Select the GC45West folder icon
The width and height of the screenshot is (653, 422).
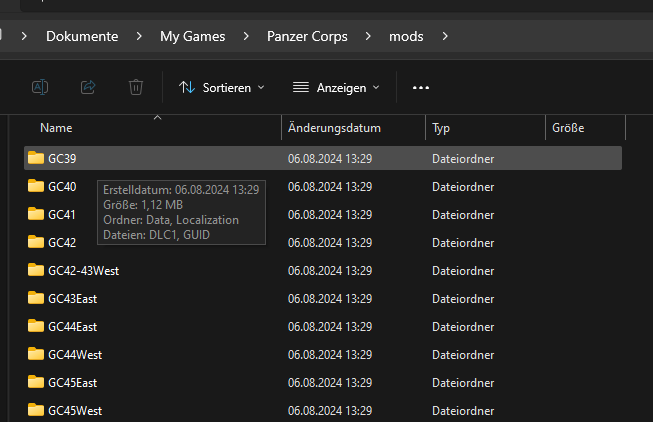[36, 410]
